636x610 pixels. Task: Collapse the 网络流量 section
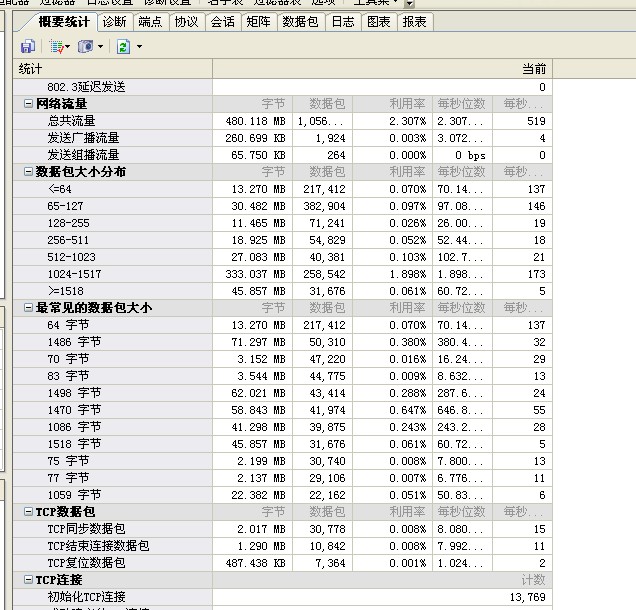click(28, 104)
